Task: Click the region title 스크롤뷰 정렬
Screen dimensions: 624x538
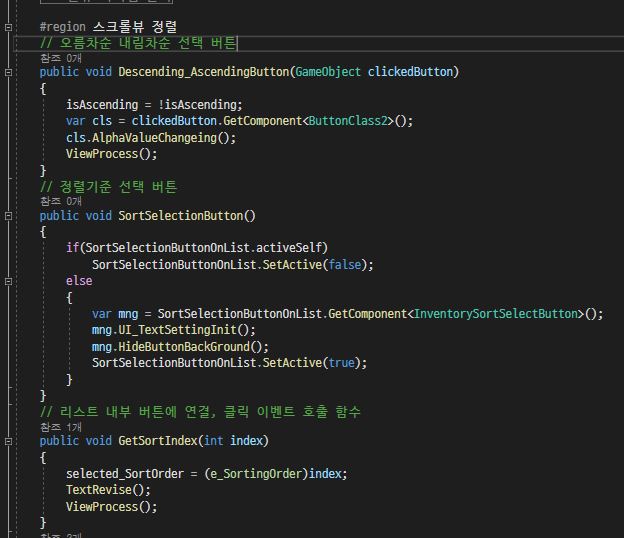Action: click(x=135, y=27)
